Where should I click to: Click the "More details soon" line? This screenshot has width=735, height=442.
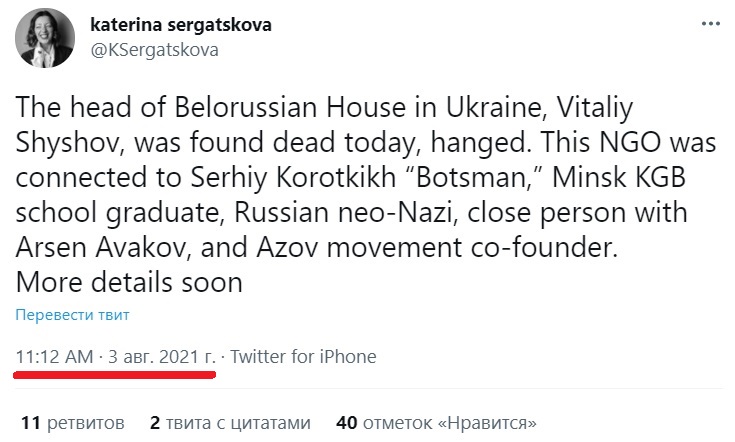tap(129, 282)
